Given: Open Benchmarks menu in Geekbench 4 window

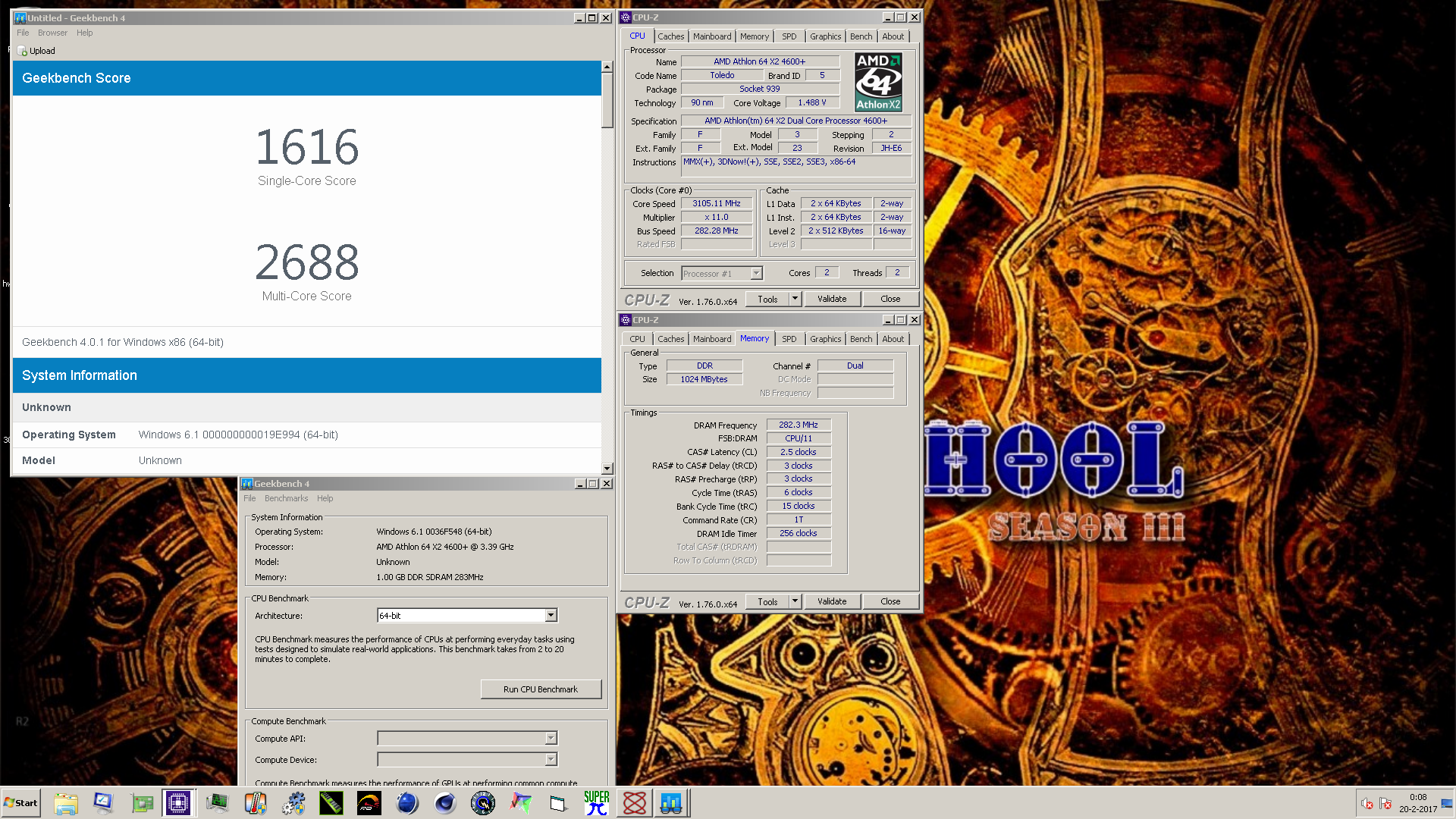Looking at the screenshot, I should [x=286, y=499].
